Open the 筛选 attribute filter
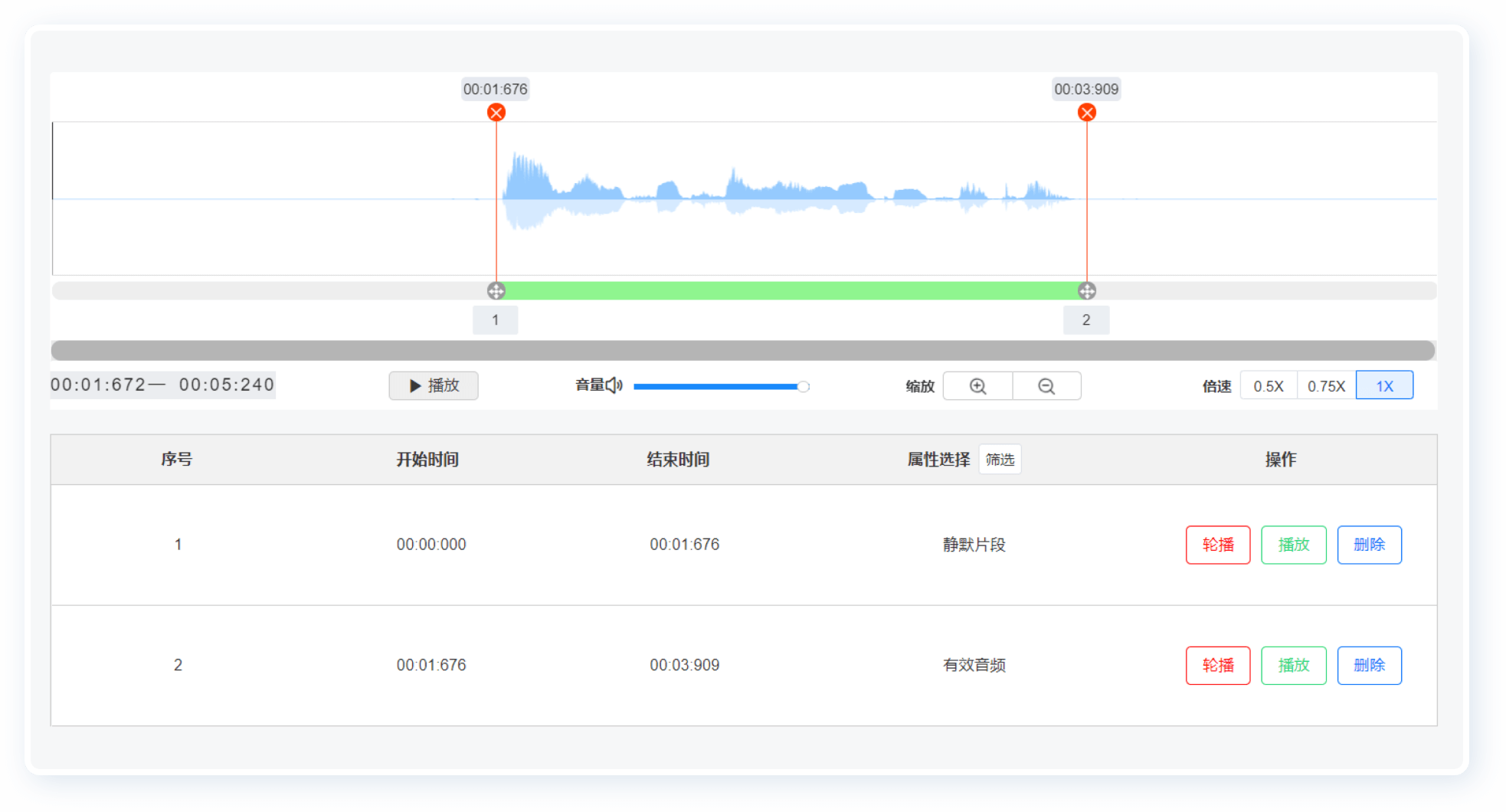The width and height of the screenshot is (1506, 812). pos(1000,460)
